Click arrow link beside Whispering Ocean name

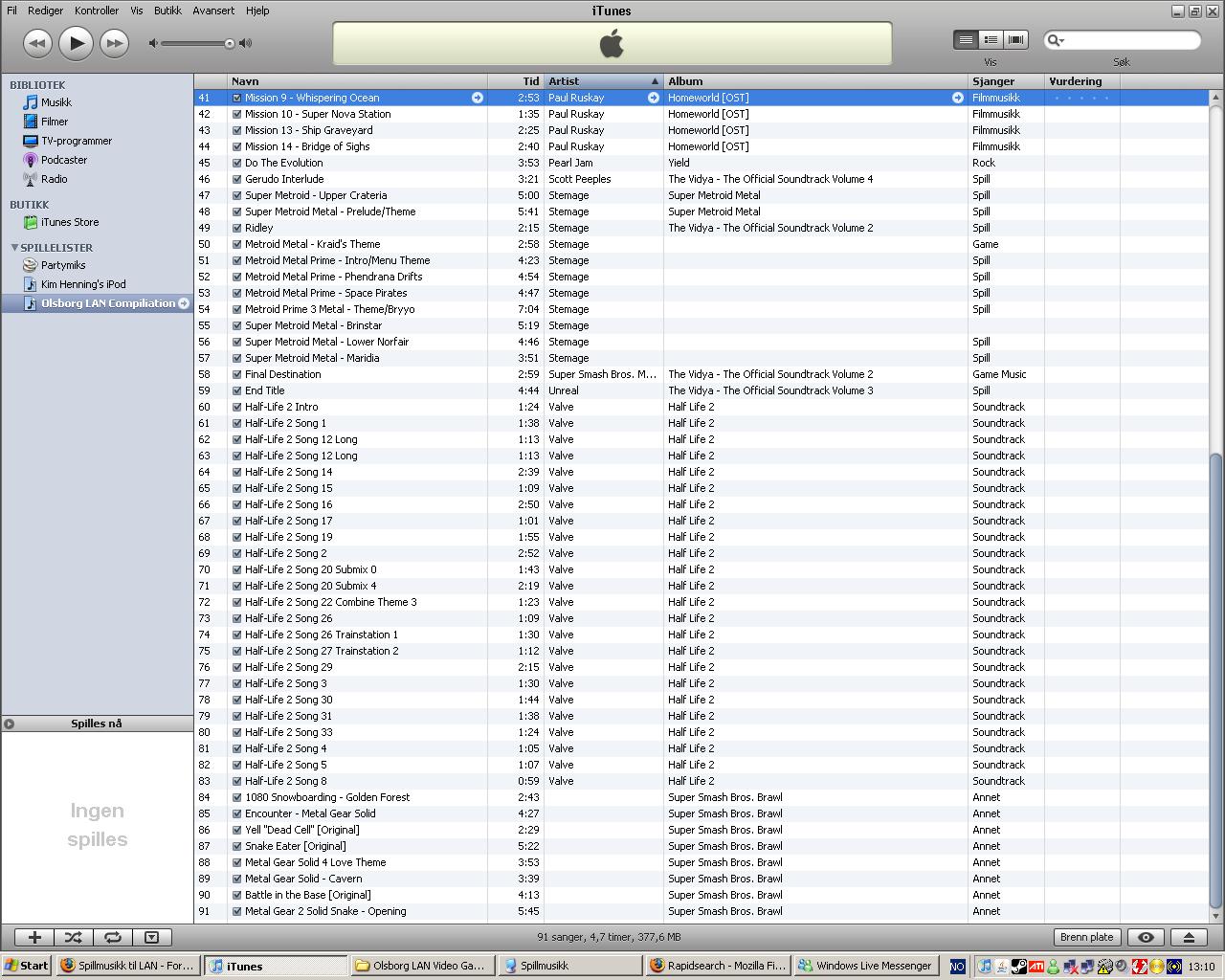pos(477,98)
